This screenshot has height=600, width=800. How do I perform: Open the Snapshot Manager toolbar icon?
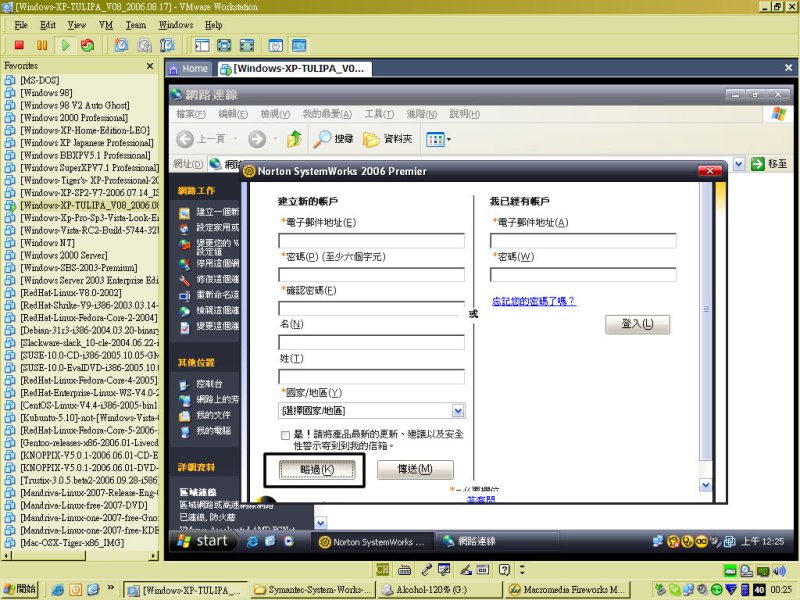(167, 45)
